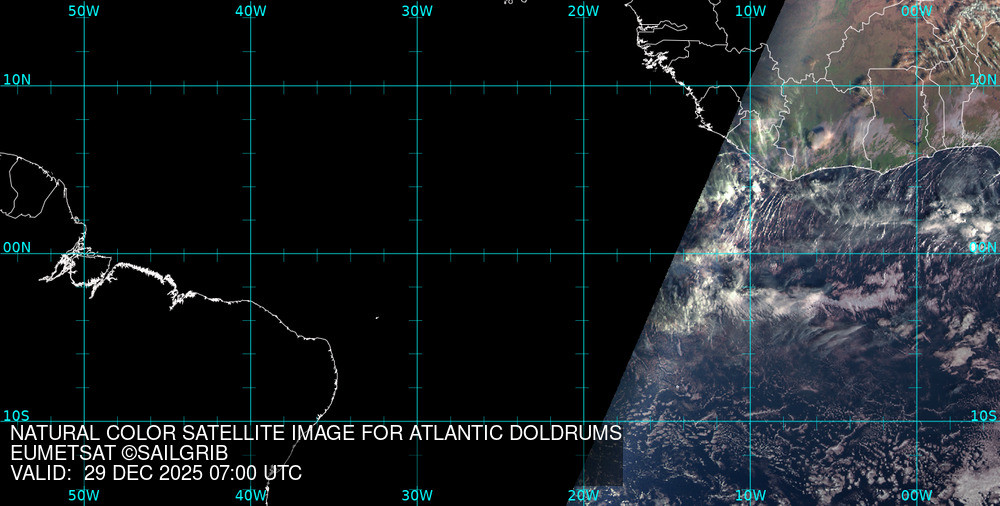1000x506 pixels.
Task: Select the left-side 00N equator label
Action: (17, 247)
